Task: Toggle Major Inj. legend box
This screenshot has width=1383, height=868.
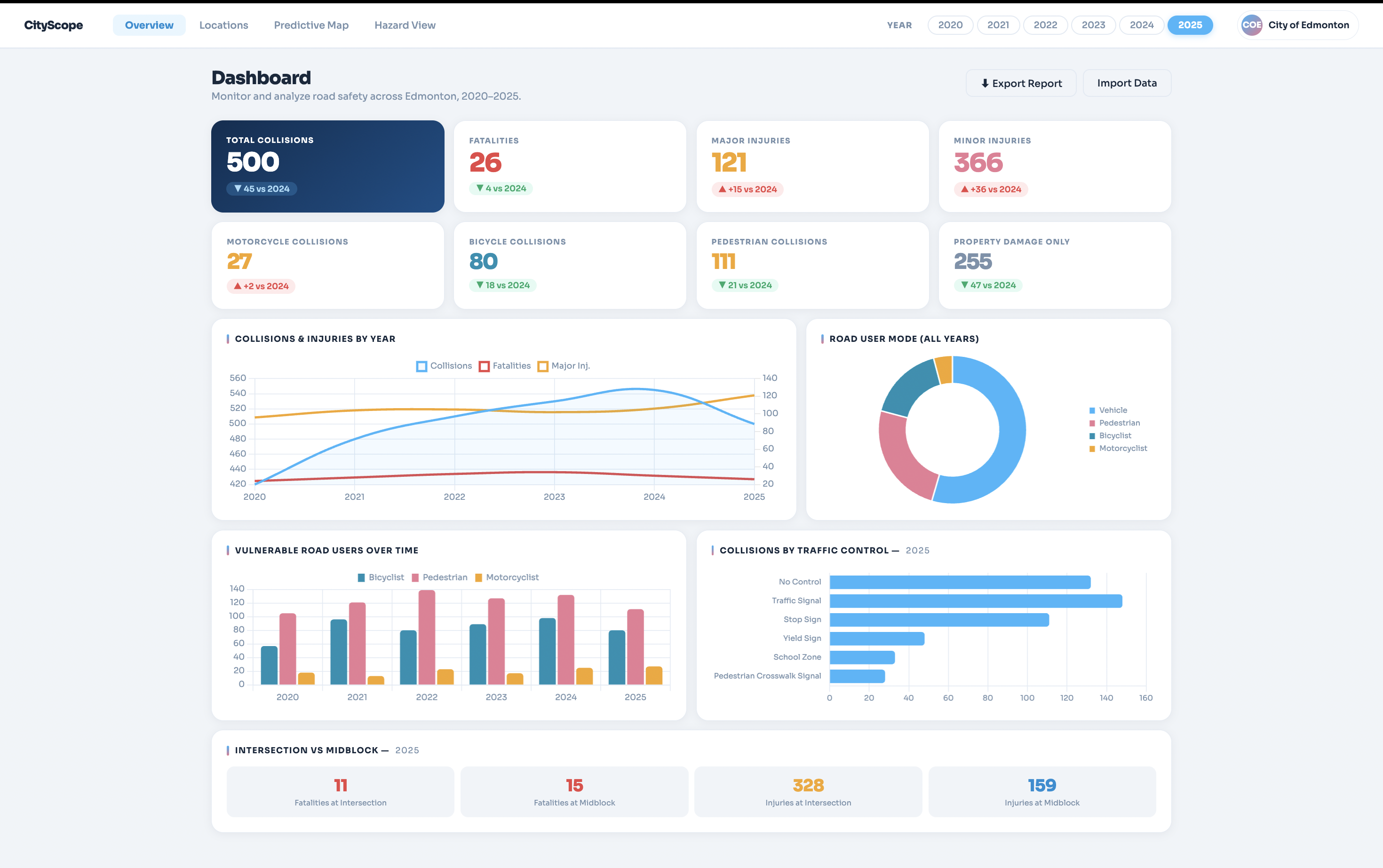Action: [x=543, y=366]
